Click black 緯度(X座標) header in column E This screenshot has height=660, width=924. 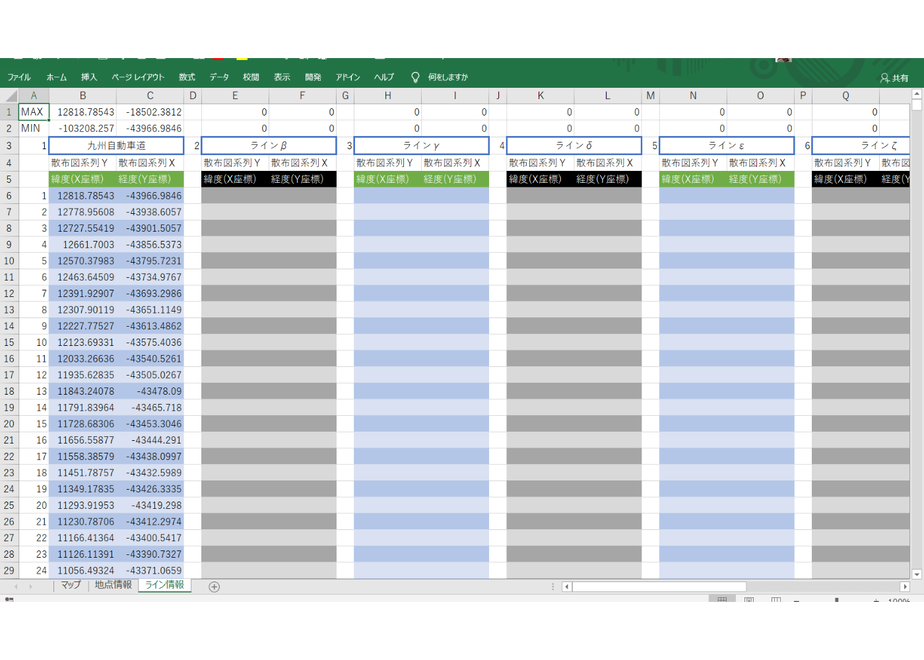pos(235,179)
